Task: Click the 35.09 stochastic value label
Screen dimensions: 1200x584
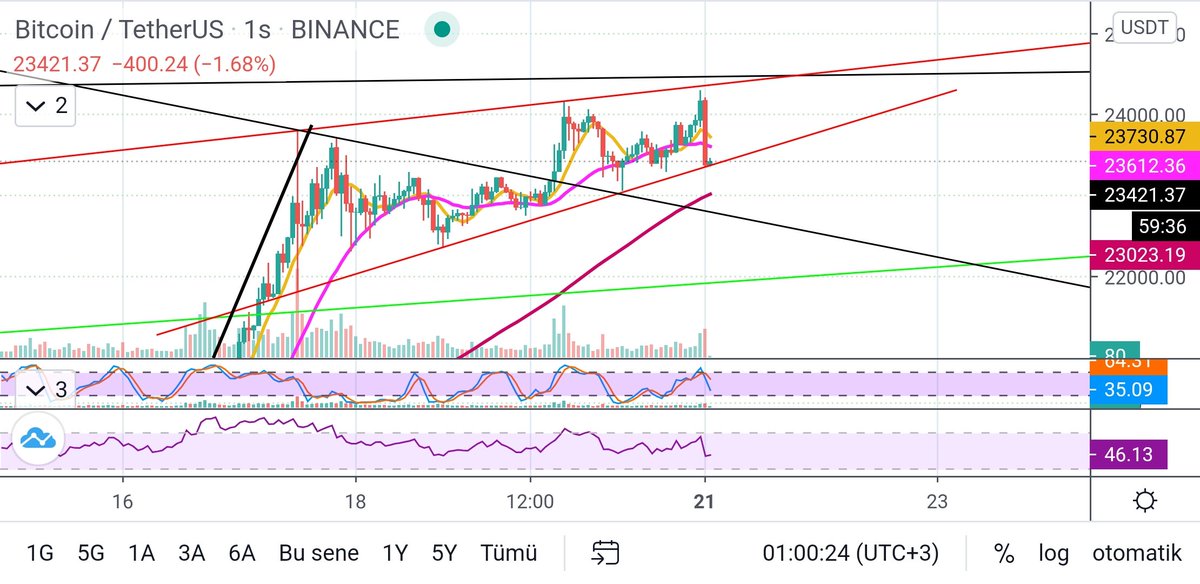Action: point(1129,390)
